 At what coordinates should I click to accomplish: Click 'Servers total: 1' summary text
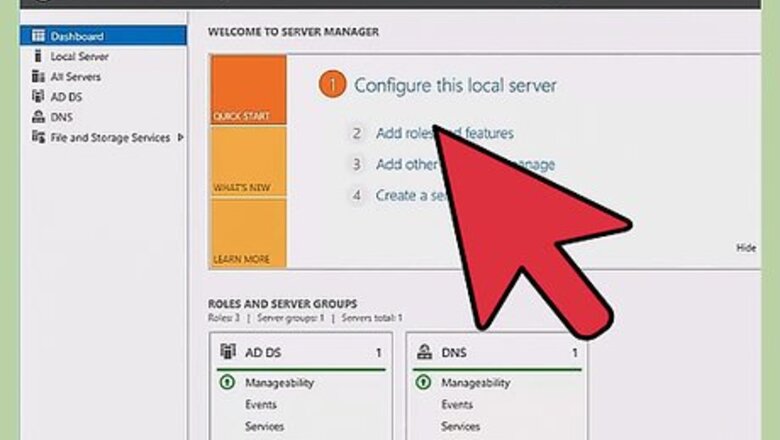(372, 318)
